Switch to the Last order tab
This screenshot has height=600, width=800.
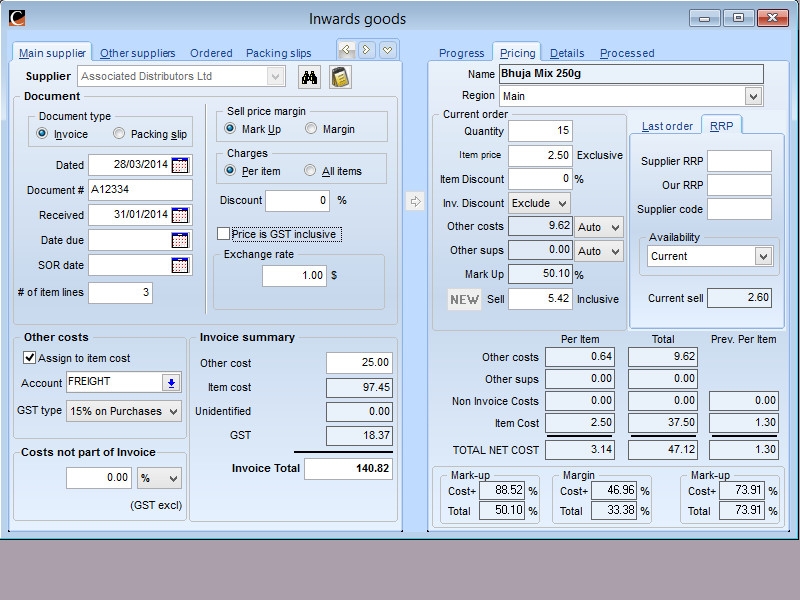[667, 126]
